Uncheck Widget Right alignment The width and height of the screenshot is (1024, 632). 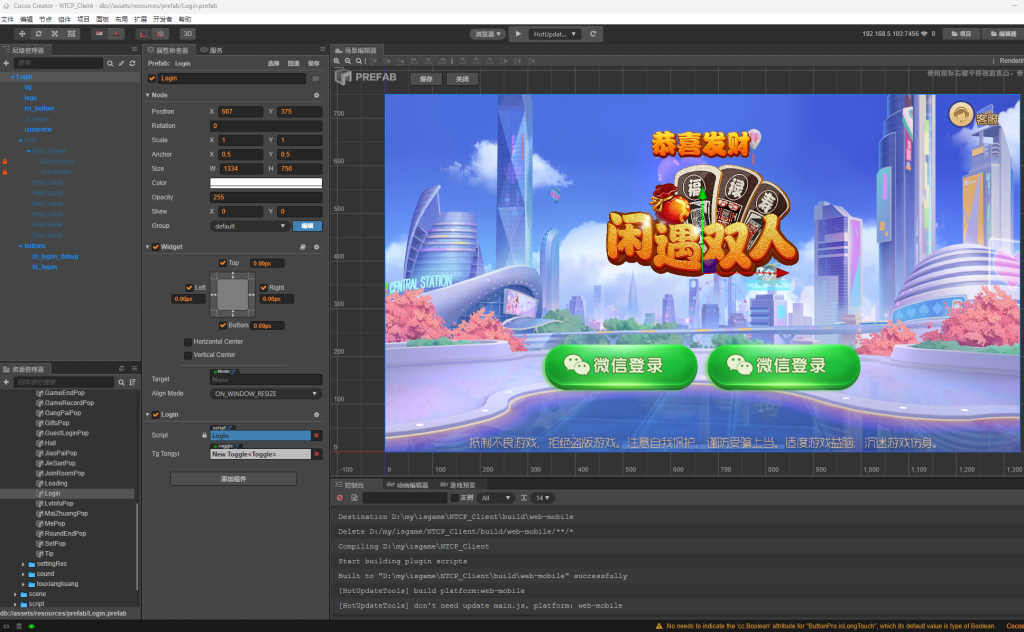pyautogui.click(x=264, y=287)
